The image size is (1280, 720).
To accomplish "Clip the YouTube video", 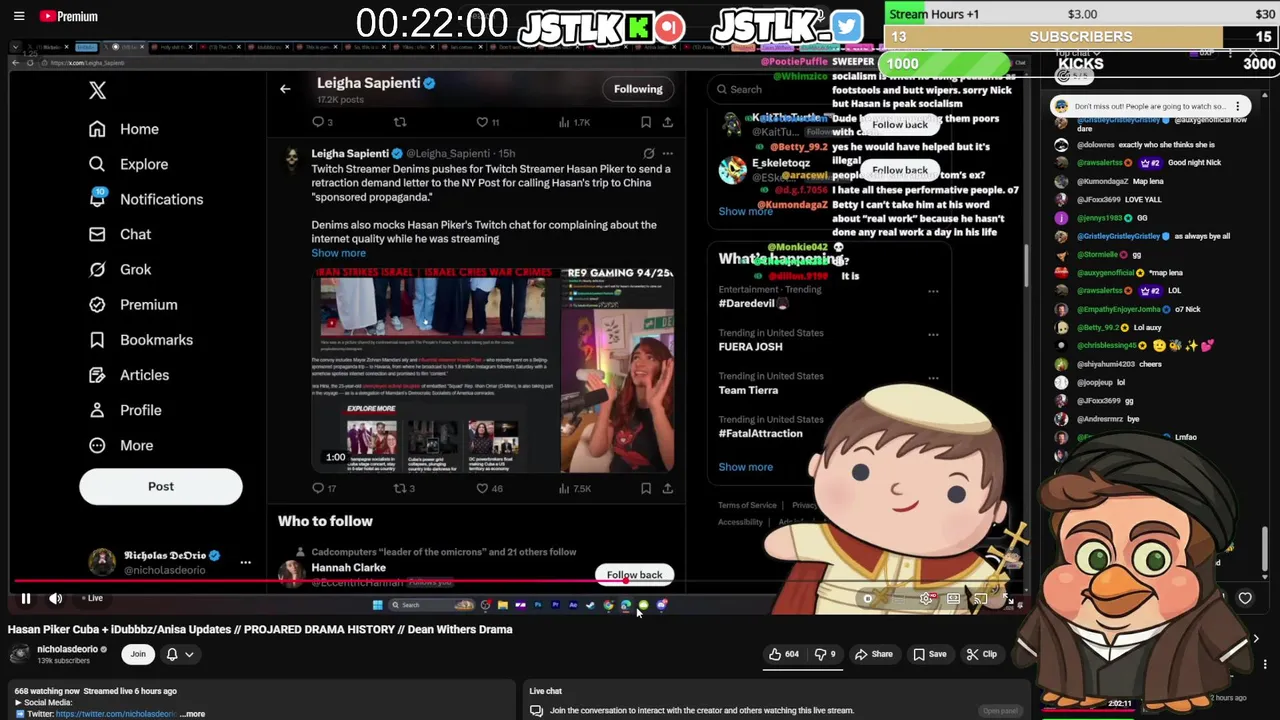I will [981, 654].
